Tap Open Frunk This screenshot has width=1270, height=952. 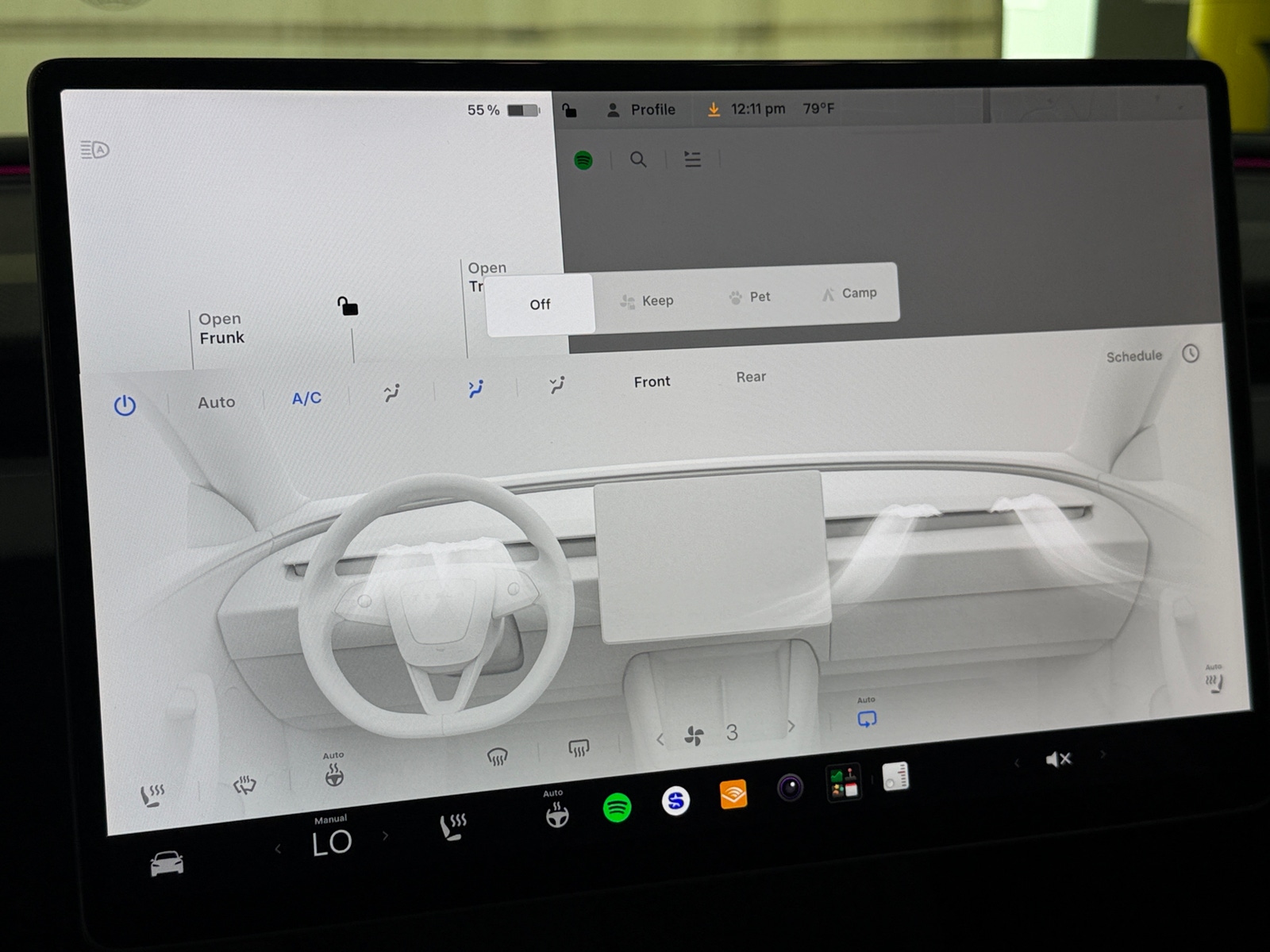pos(221,328)
